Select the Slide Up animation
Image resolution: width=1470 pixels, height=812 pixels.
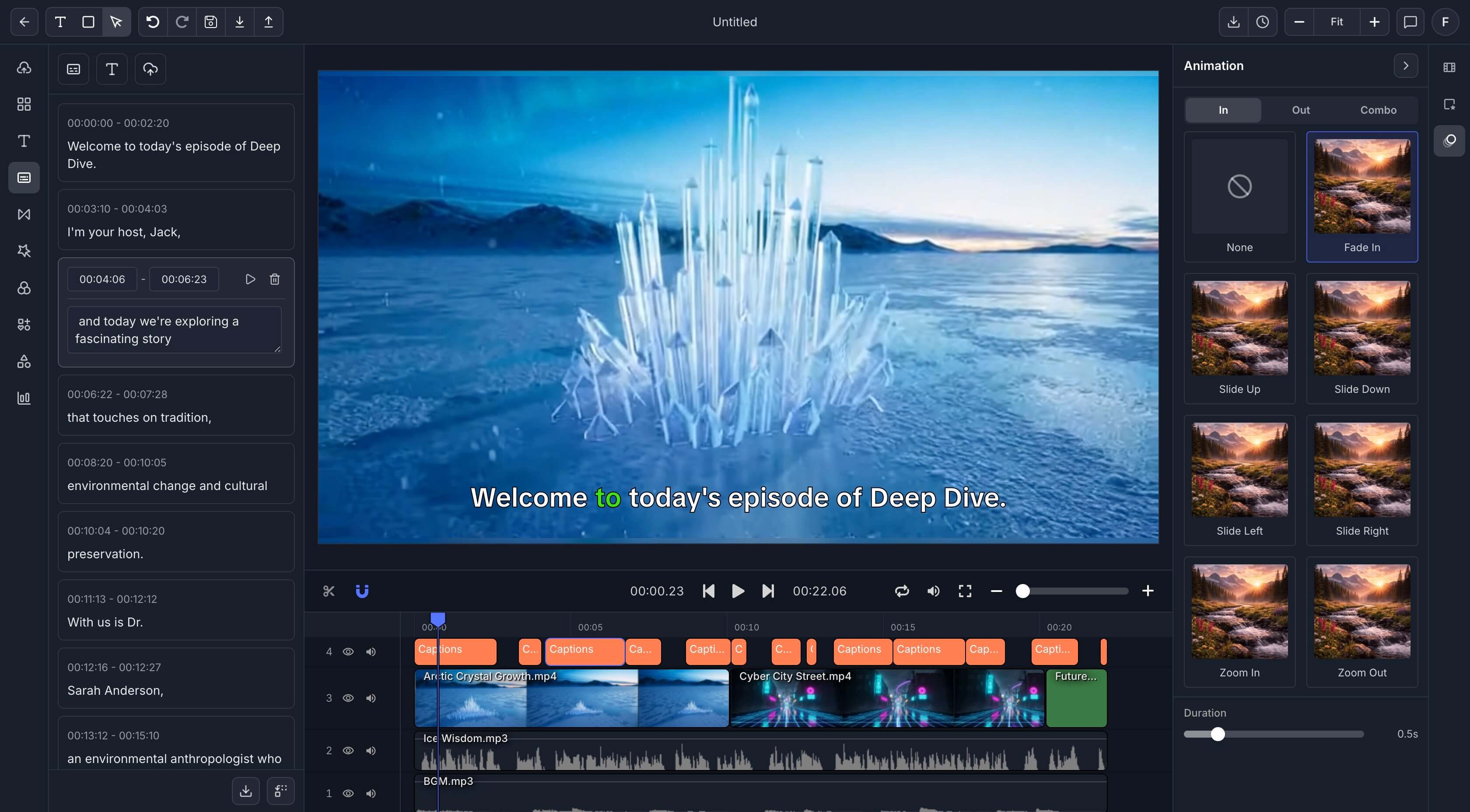coord(1239,338)
